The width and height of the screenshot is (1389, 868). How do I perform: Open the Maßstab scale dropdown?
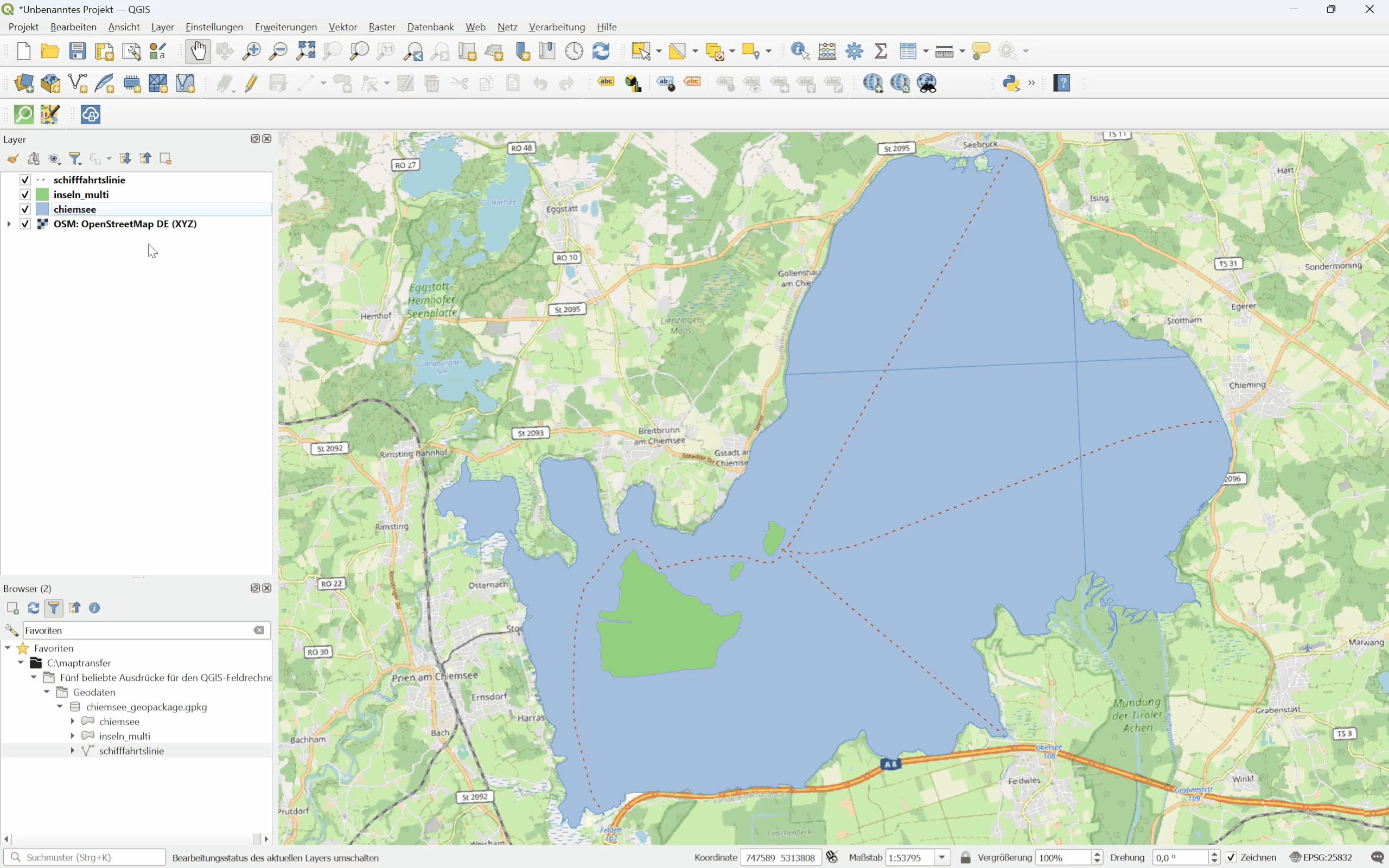click(942, 857)
